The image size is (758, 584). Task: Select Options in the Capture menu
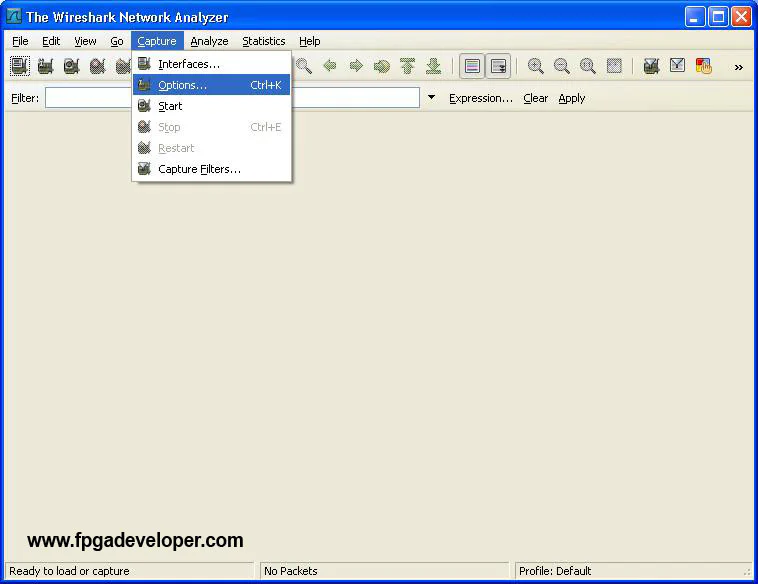tap(182, 85)
